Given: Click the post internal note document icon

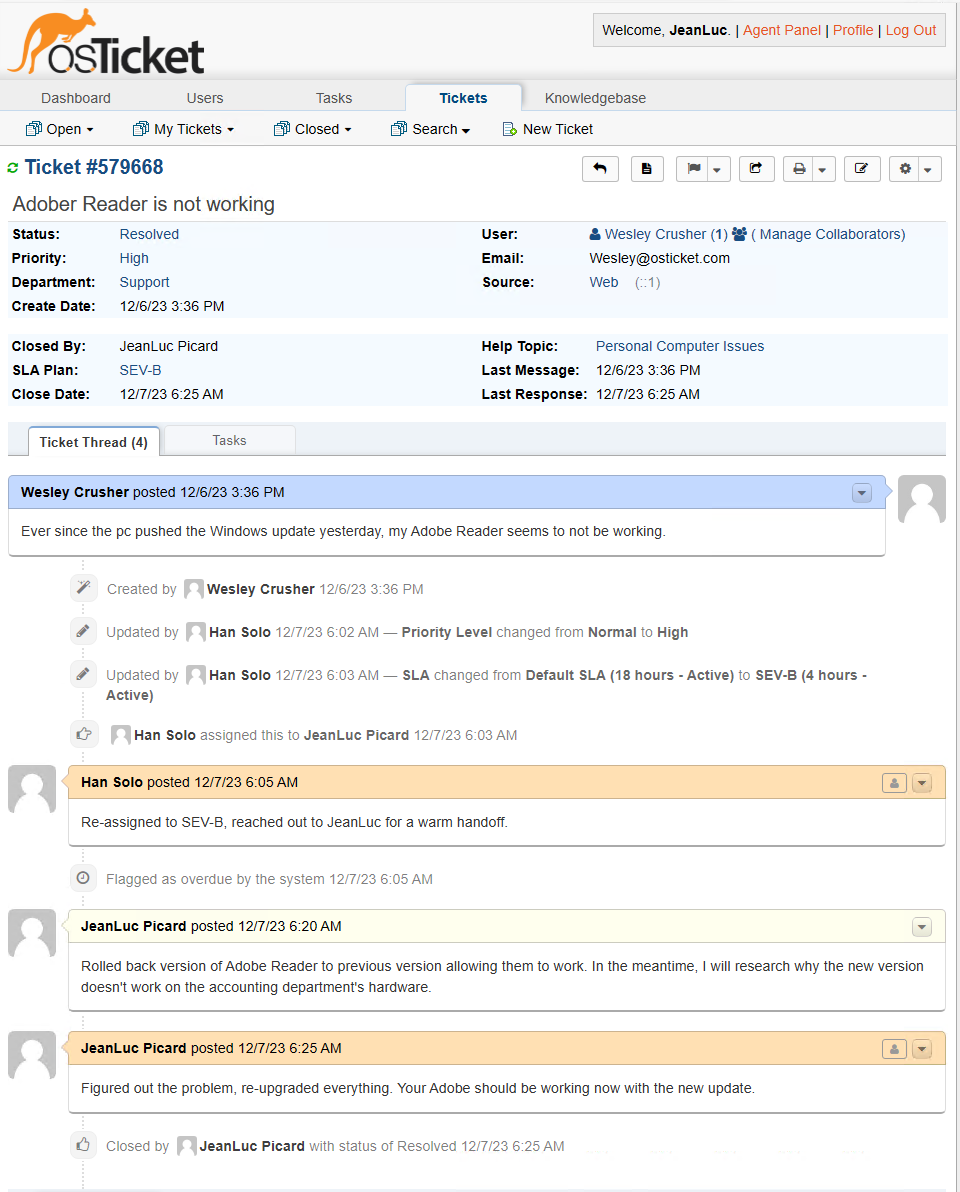Looking at the screenshot, I should click(x=647, y=169).
